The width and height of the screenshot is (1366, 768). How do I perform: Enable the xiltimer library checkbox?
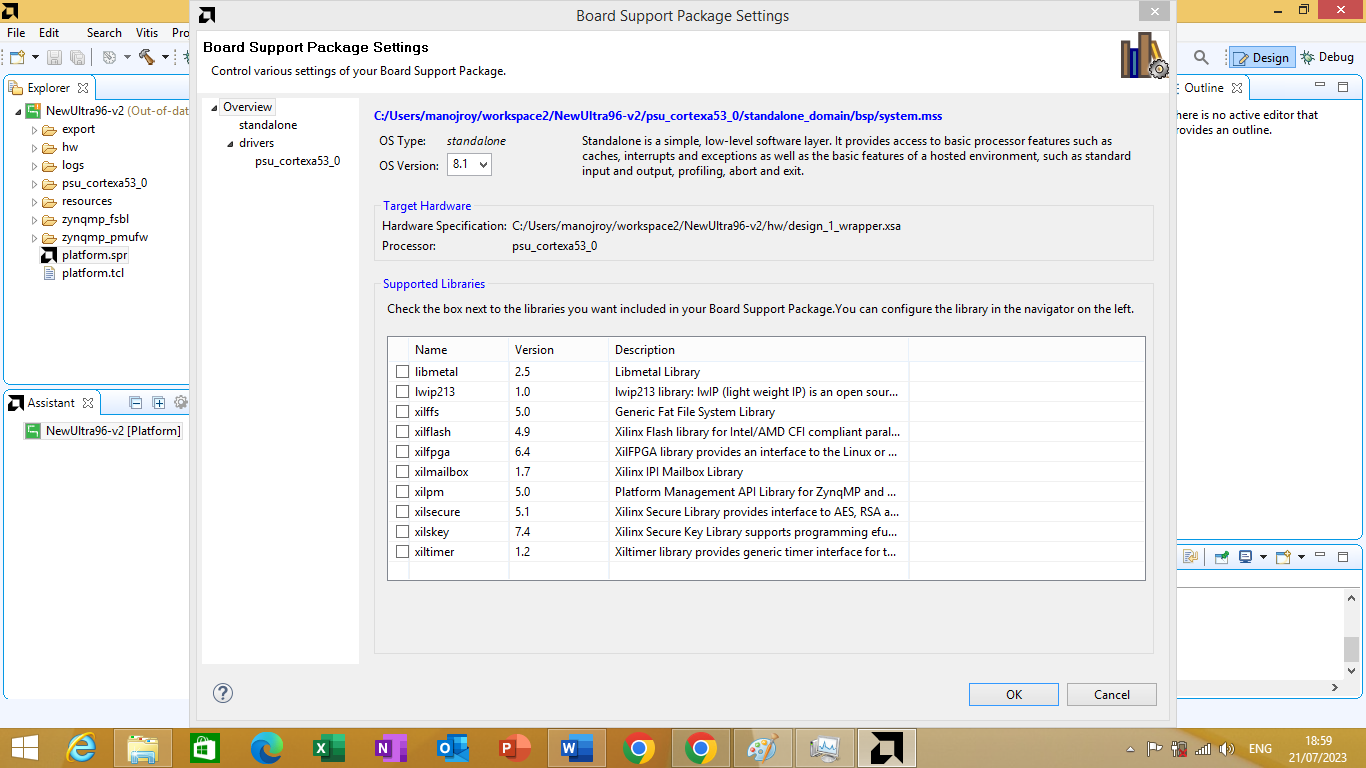[403, 552]
